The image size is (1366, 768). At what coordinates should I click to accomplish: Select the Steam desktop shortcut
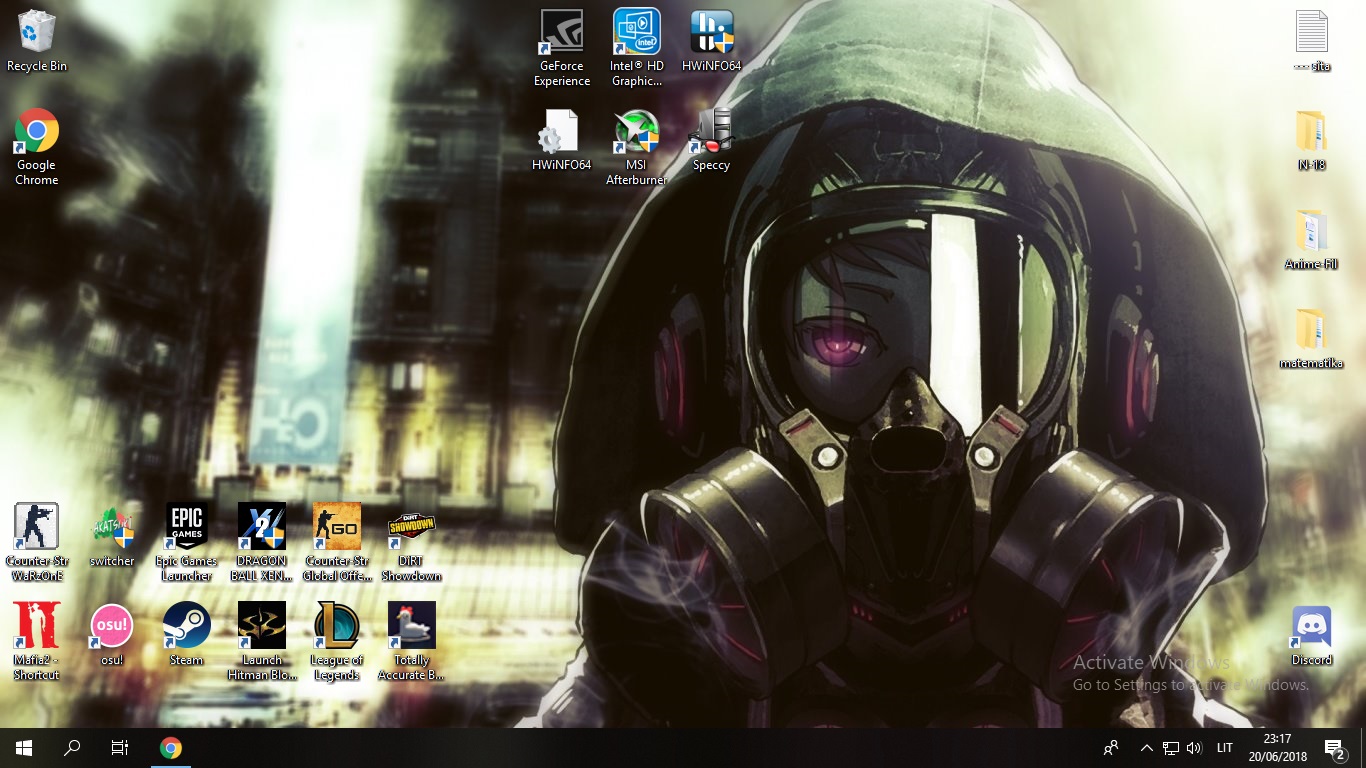click(x=187, y=634)
